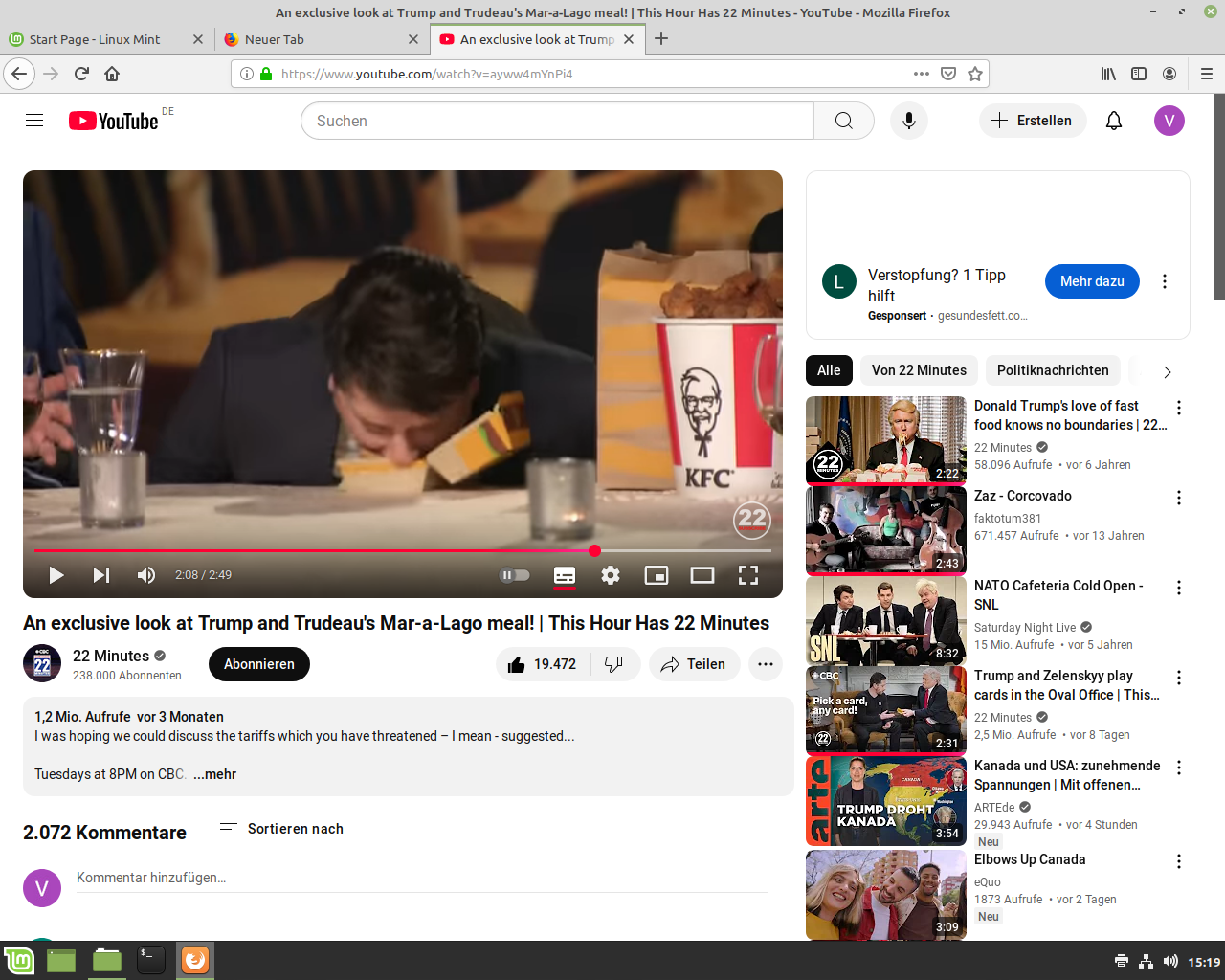This screenshot has height=980, width=1225.
Task: Go to YouTube home via logo
Action: (x=113, y=121)
